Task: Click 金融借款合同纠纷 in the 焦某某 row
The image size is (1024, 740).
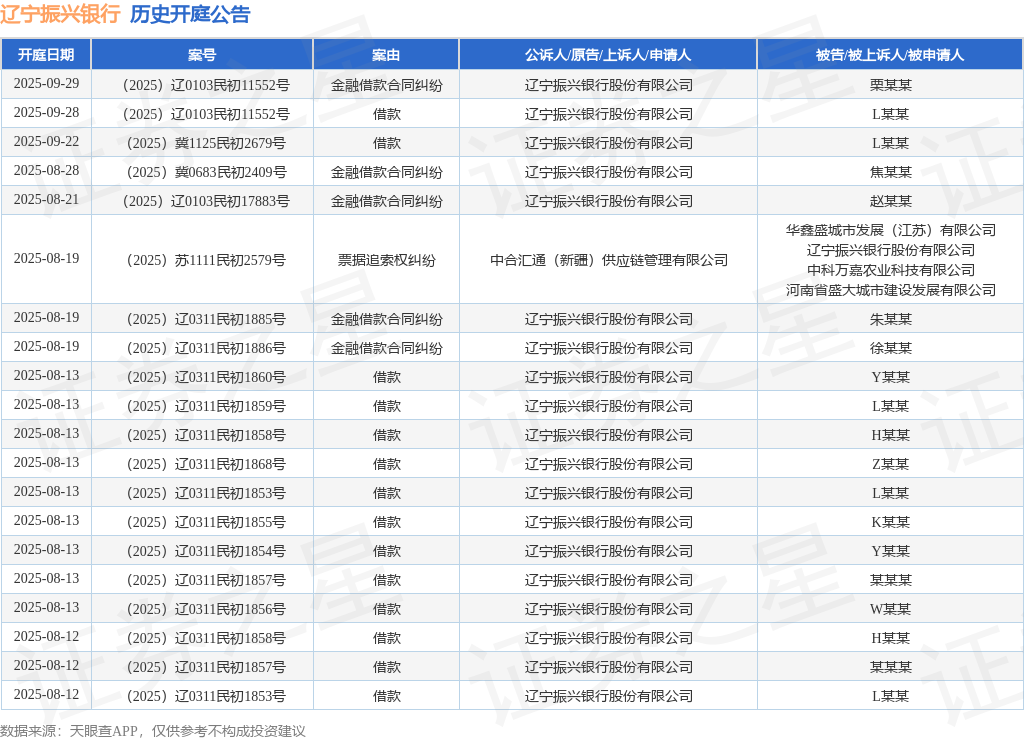Action: tap(387, 172)
